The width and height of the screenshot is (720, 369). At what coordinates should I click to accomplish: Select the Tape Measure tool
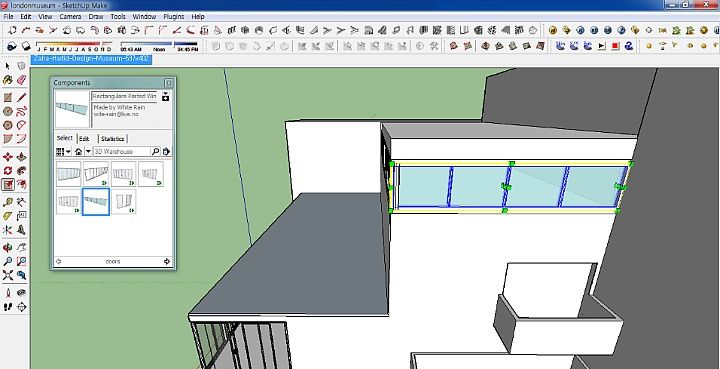point(8,202)
